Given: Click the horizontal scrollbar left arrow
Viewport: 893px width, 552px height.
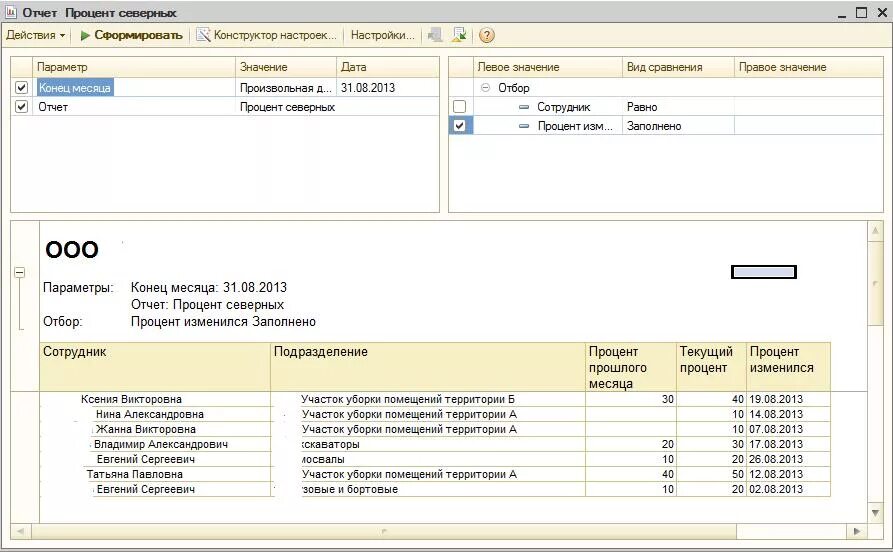Looking at the screenshot, I should [21, 531].
